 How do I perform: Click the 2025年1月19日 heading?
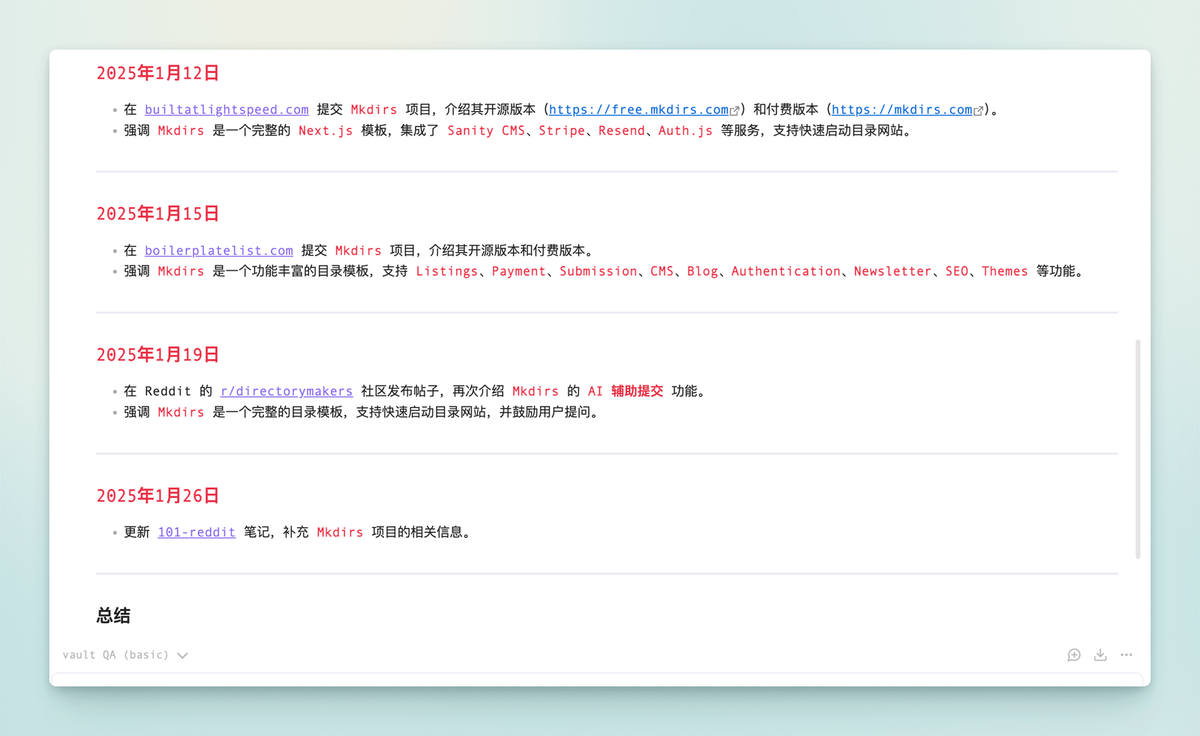(157, 355)
